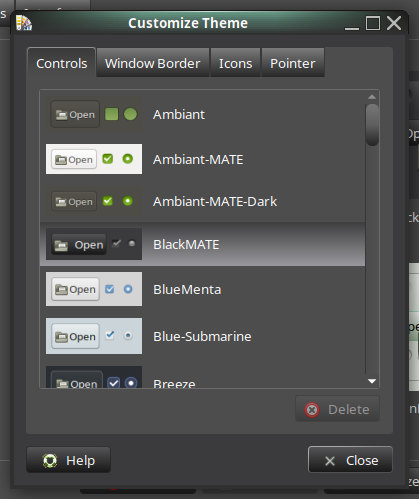Switch to the Pointer tab
This screenshot has width=419, height=499.
coord(293,63)
